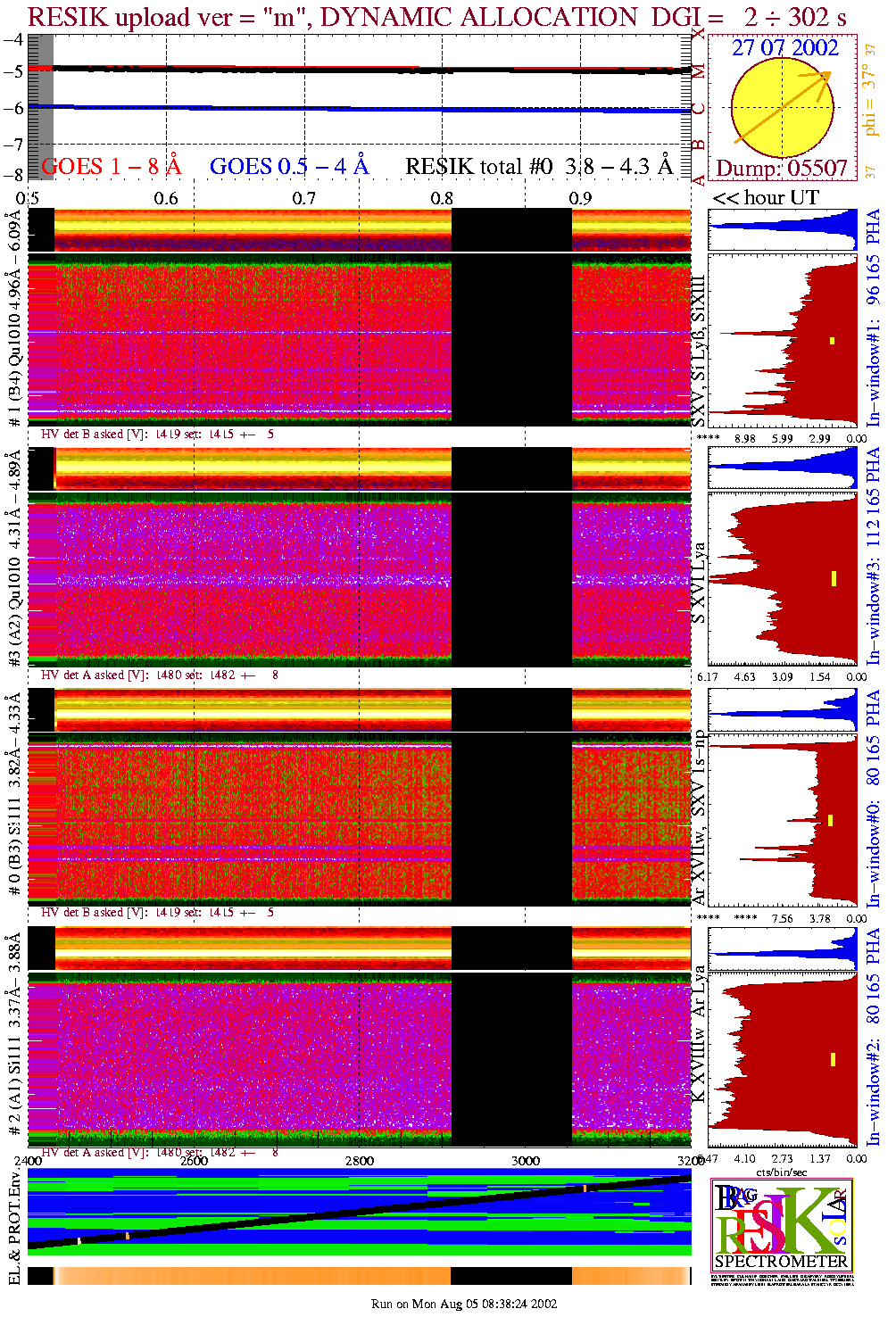
Task: Click the '<< hour UT' label
Action: coord(766,198)
